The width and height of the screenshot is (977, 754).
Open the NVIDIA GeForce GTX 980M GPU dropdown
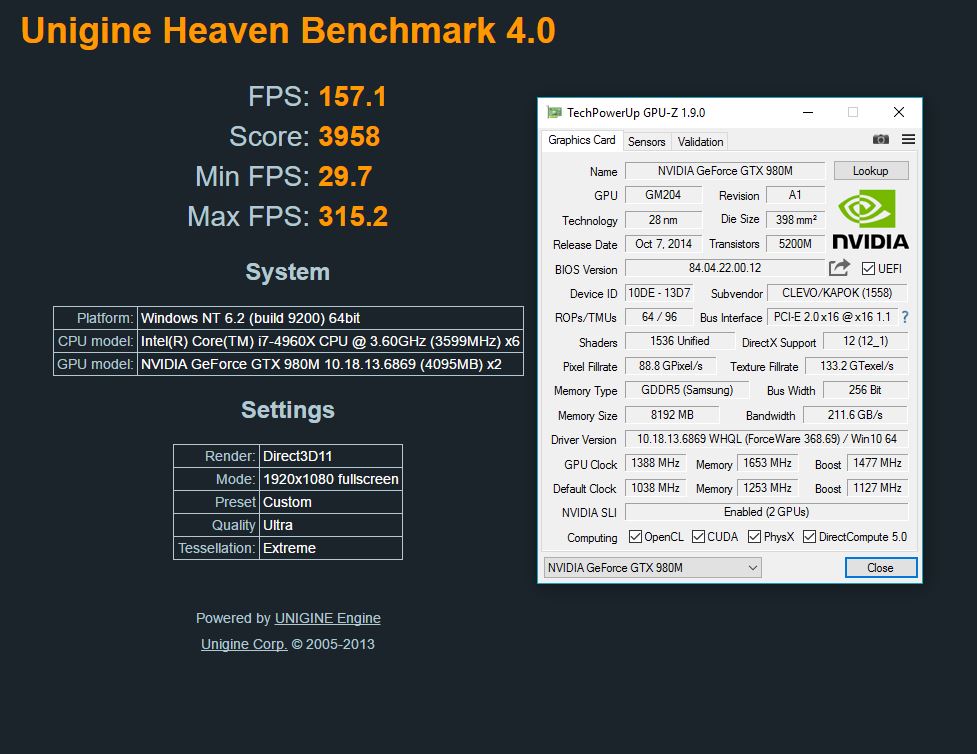click(x=652, y=568)
